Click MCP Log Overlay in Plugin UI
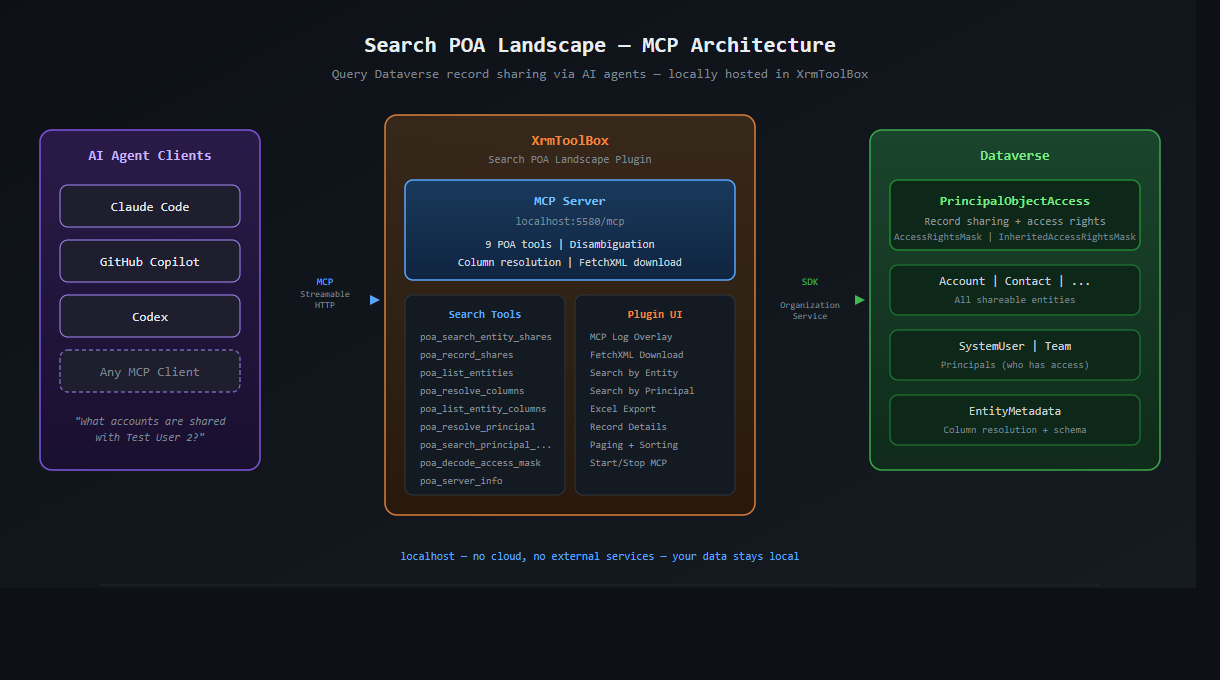Image resolution: width=1220 pixels, height=680 pixels. click(x=631, y=337)
